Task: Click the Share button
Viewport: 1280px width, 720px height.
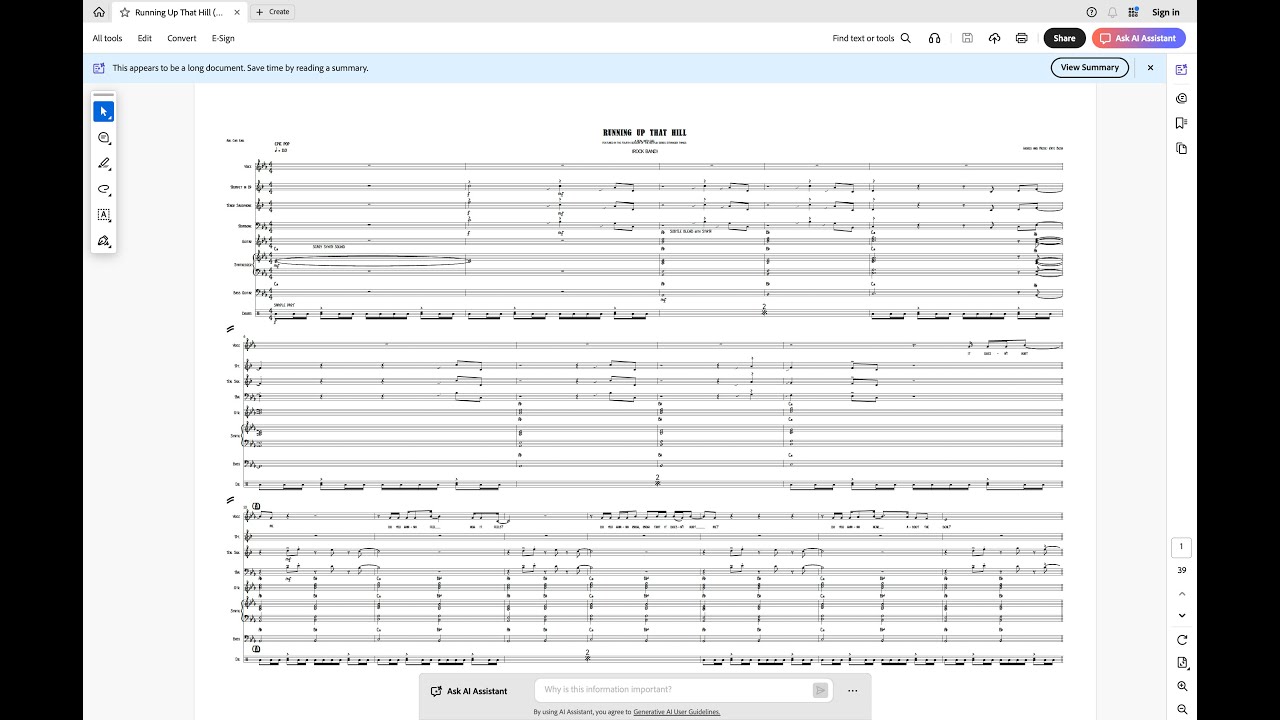Action: point(1064,38)
